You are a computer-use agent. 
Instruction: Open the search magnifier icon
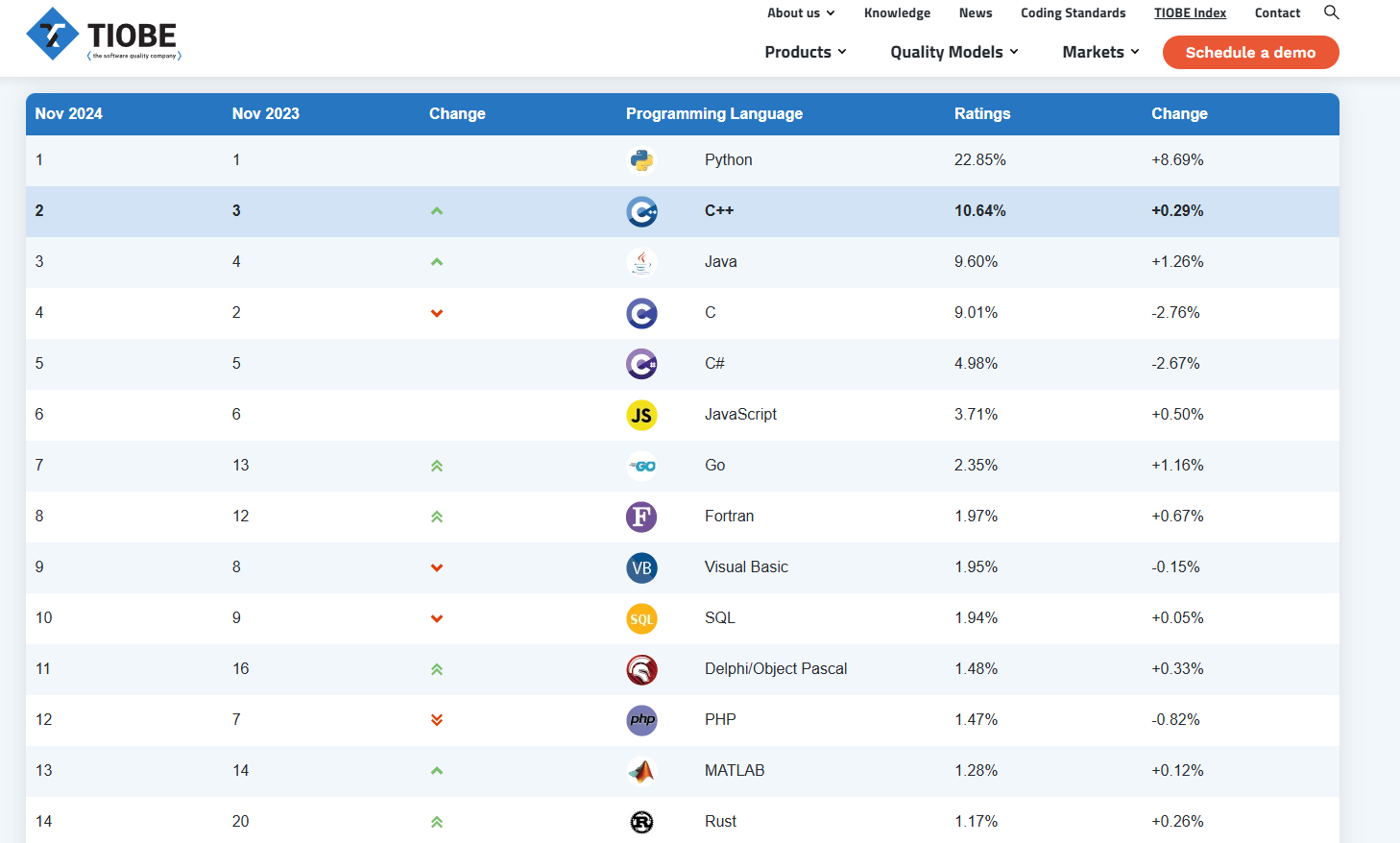click(x=1331, y=12)
